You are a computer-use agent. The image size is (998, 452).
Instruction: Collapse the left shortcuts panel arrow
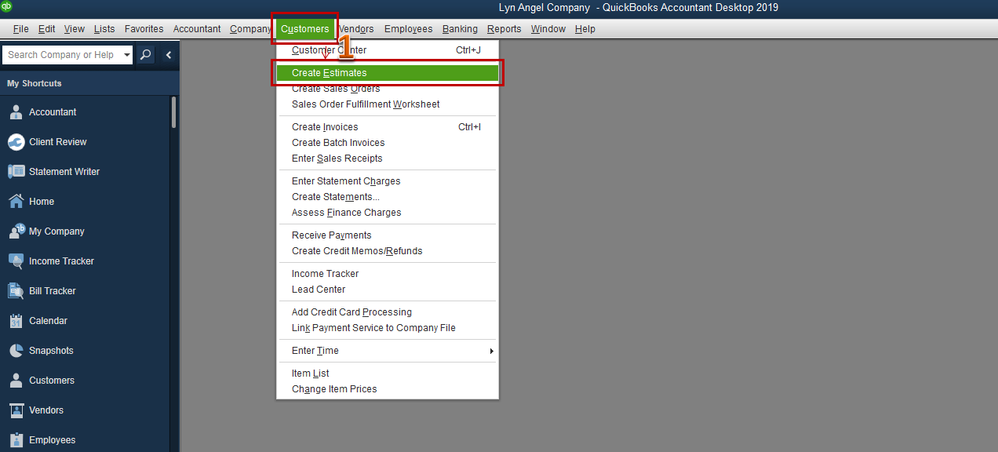(169, 55)
